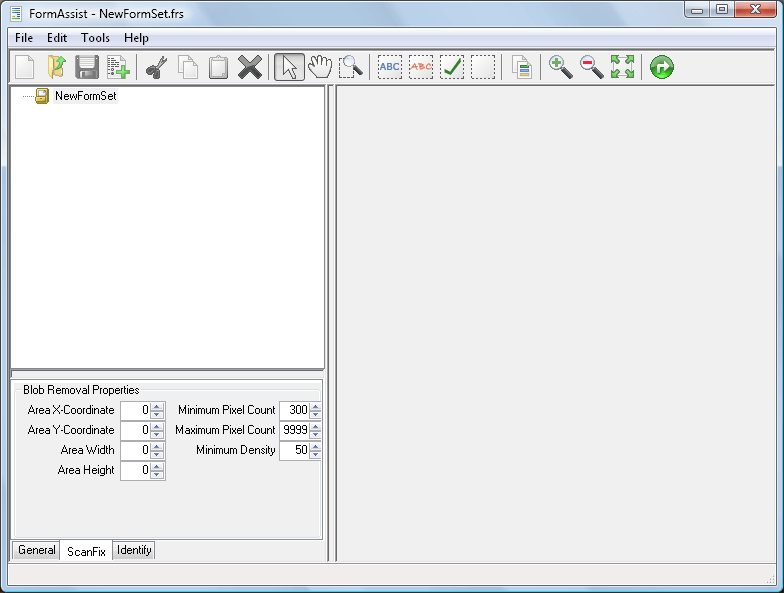This screenshot has width=784, height=593.
Task: Fit image to window with green arrows icon
Action: (x=622, y=67)
